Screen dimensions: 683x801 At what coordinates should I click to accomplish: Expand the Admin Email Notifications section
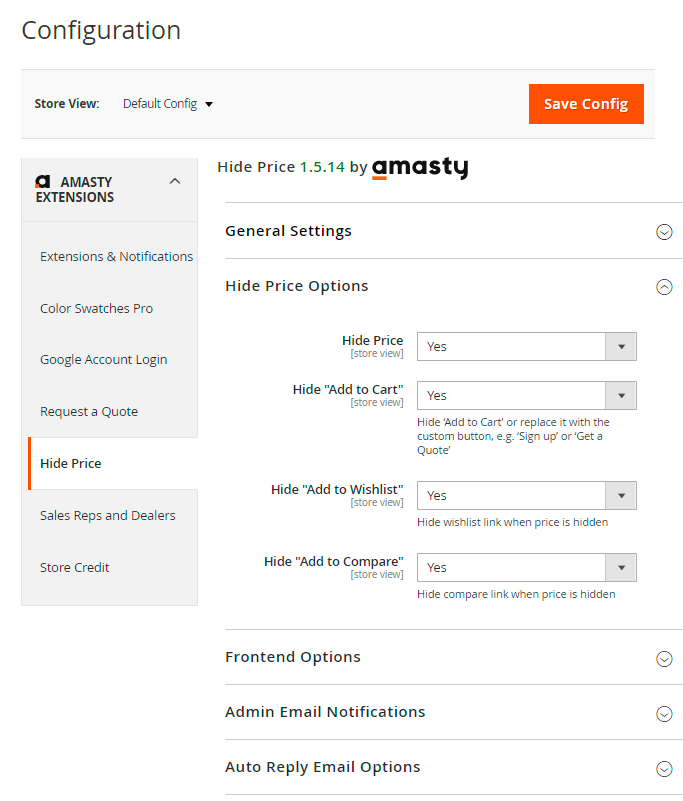(x=663, y=713)
